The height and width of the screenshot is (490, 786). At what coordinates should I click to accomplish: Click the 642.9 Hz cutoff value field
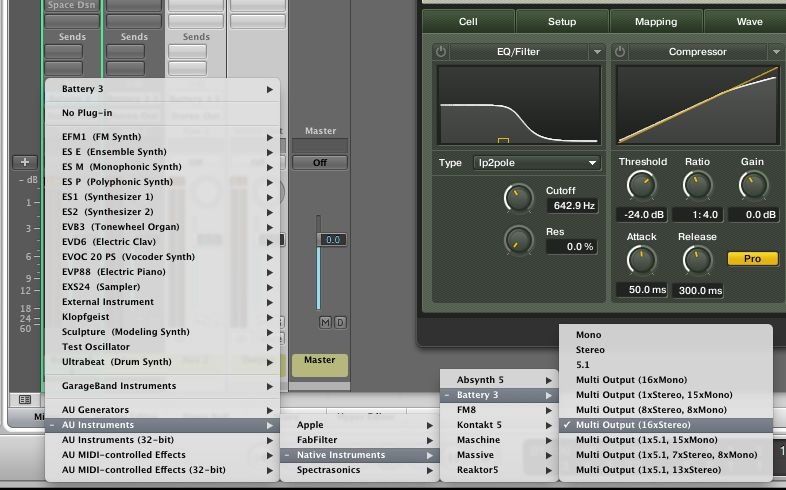(x=572, y=205)
